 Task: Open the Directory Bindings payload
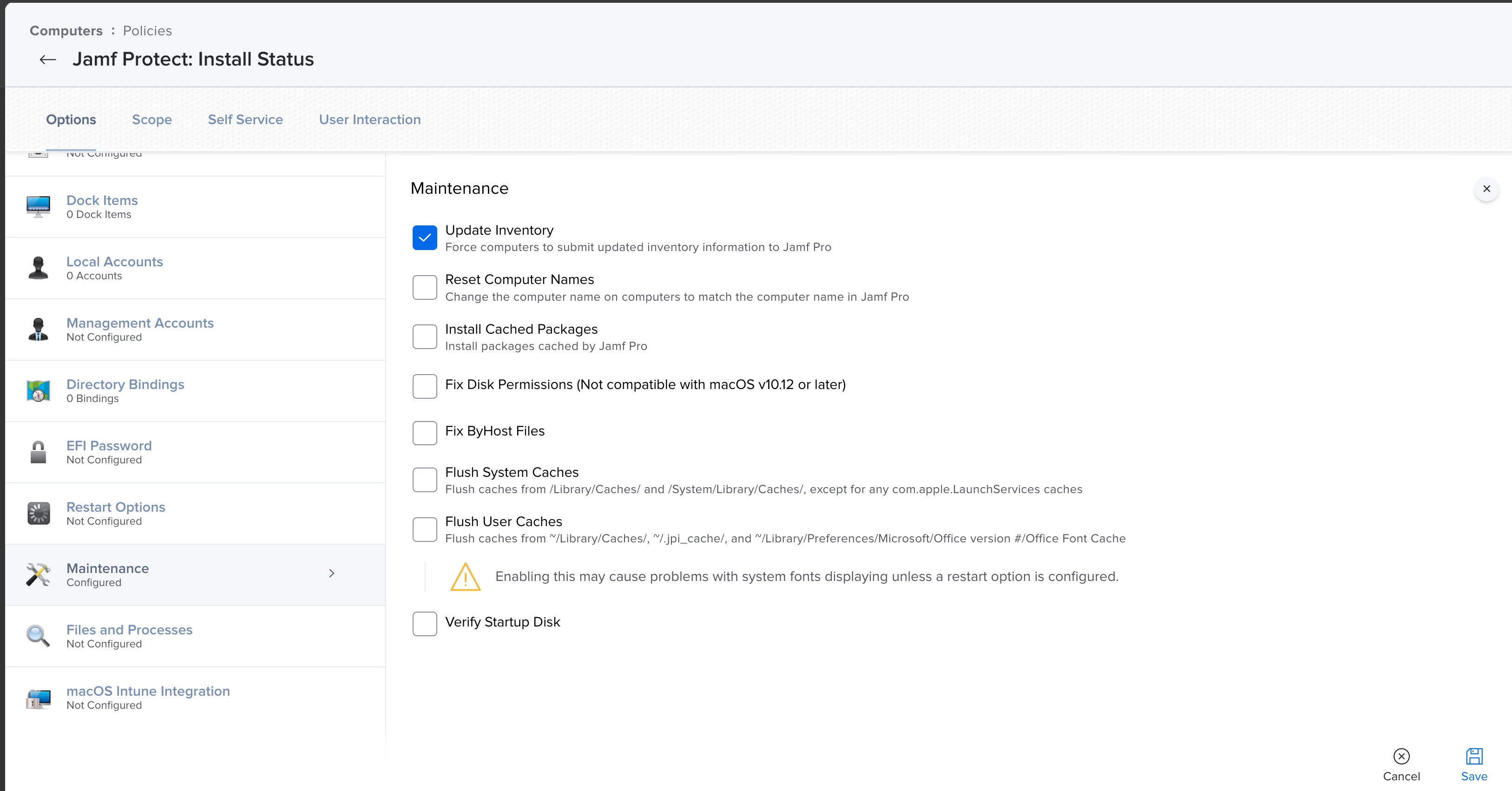pyautogui.click(x=196, y=391)
